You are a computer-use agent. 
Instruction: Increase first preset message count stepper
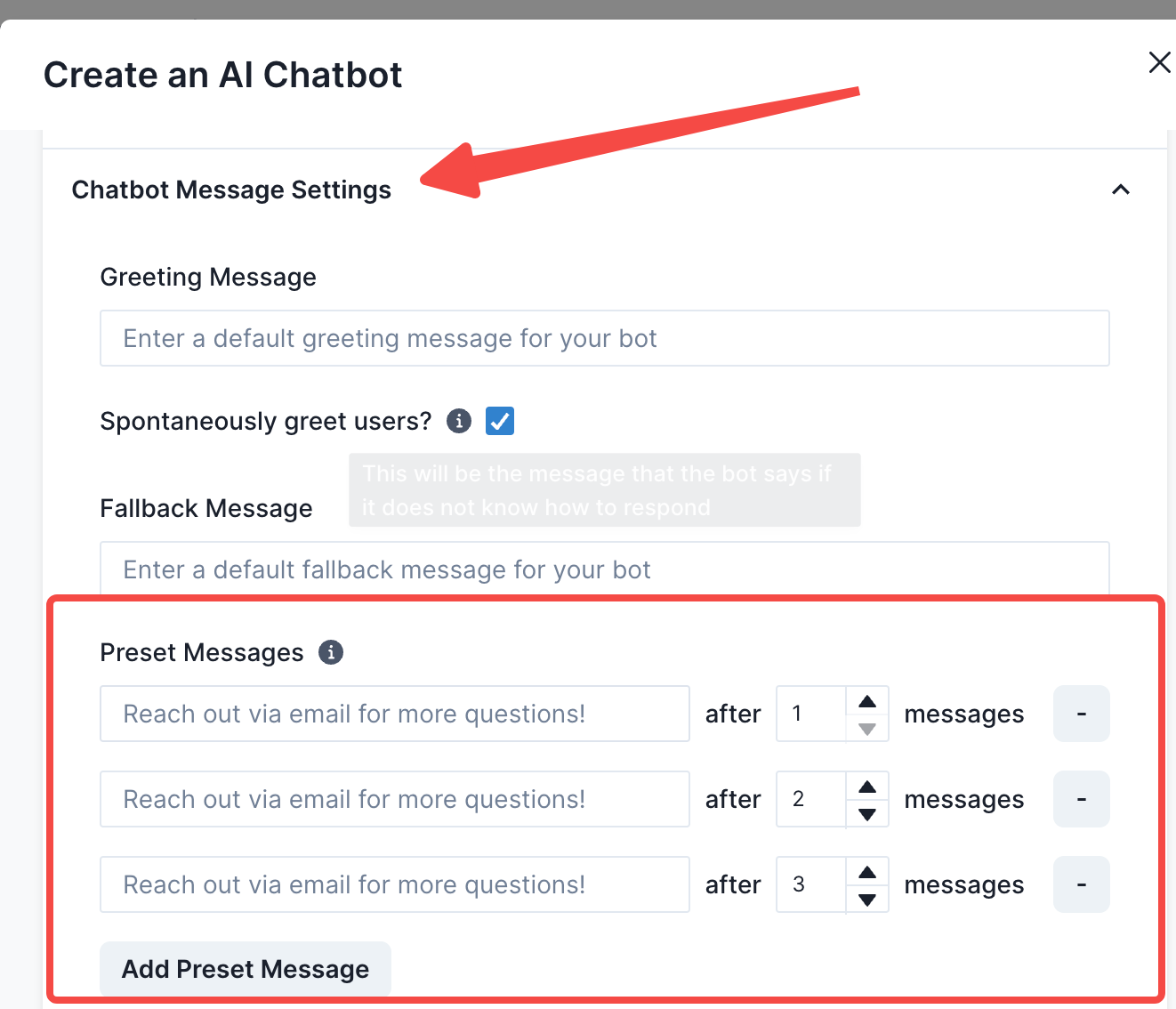point(867,701)
